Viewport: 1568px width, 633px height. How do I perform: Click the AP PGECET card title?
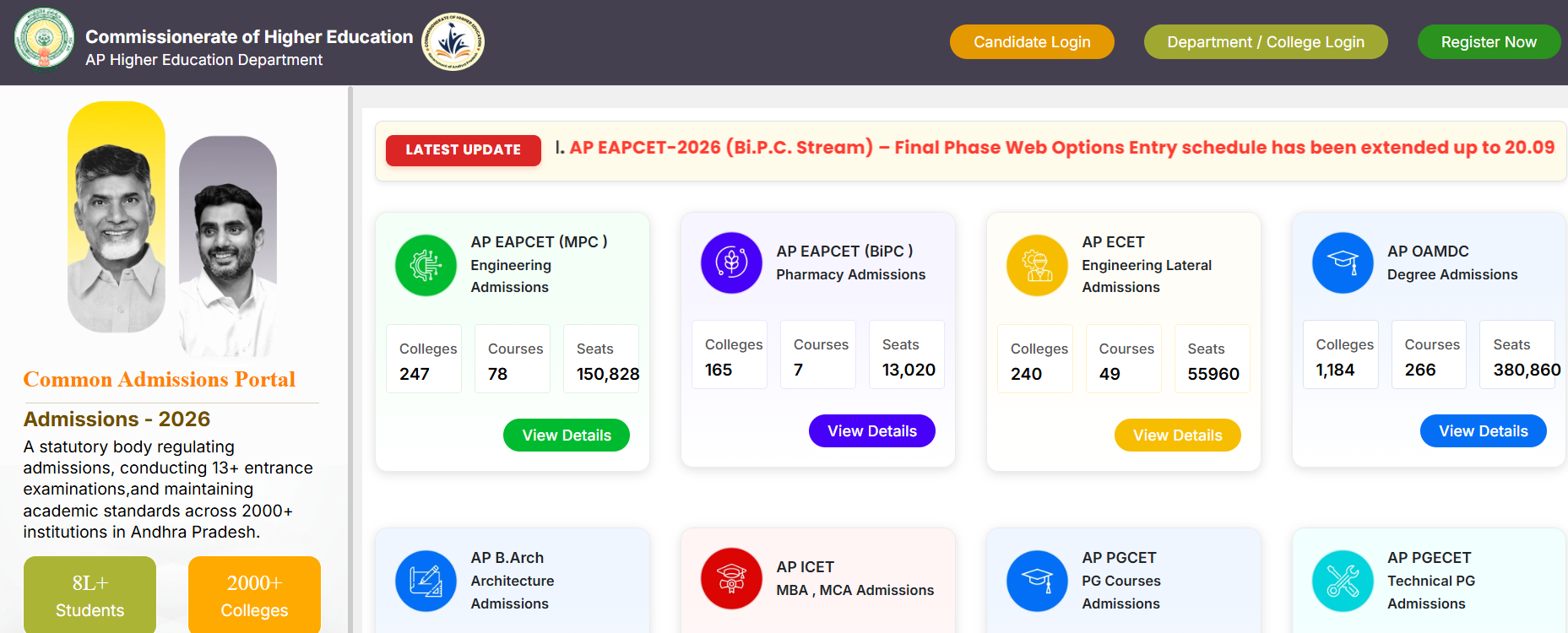click(x=1429, y=558)
